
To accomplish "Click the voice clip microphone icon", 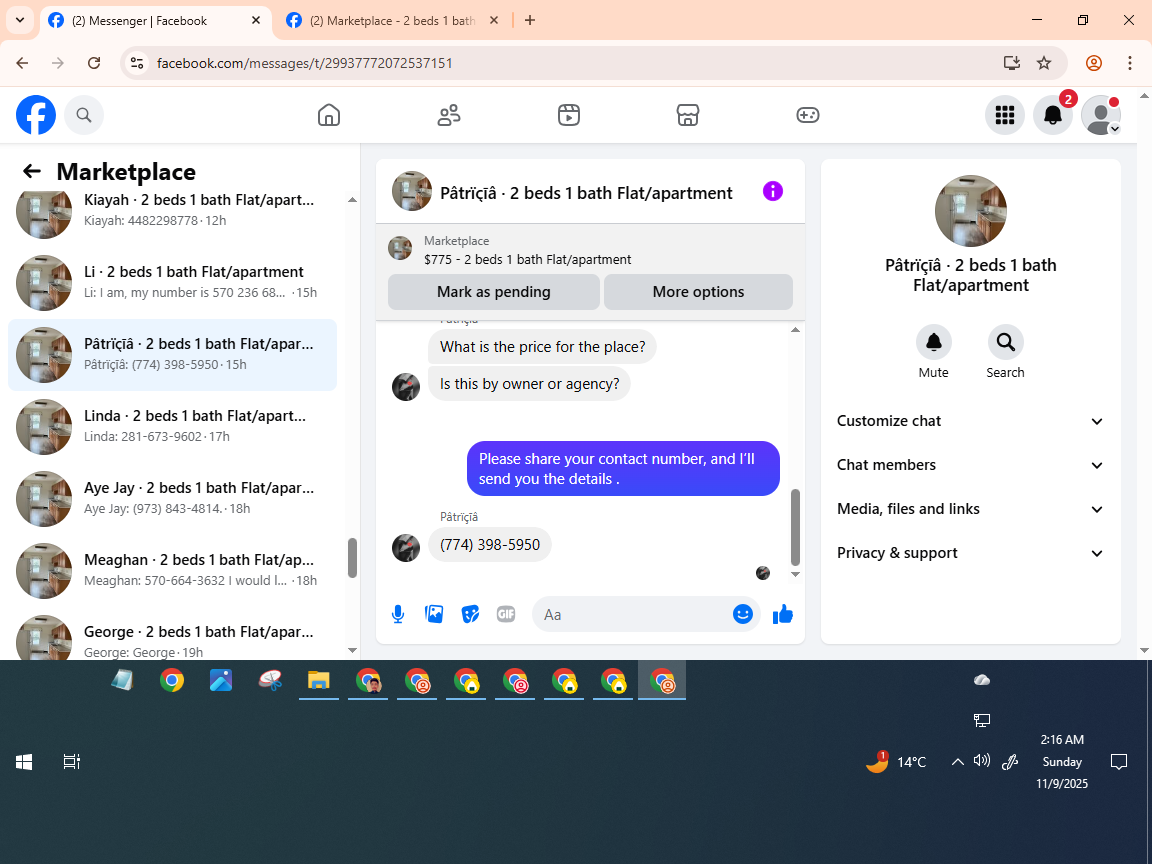I will pyautogui.click(x=397, y=614).
